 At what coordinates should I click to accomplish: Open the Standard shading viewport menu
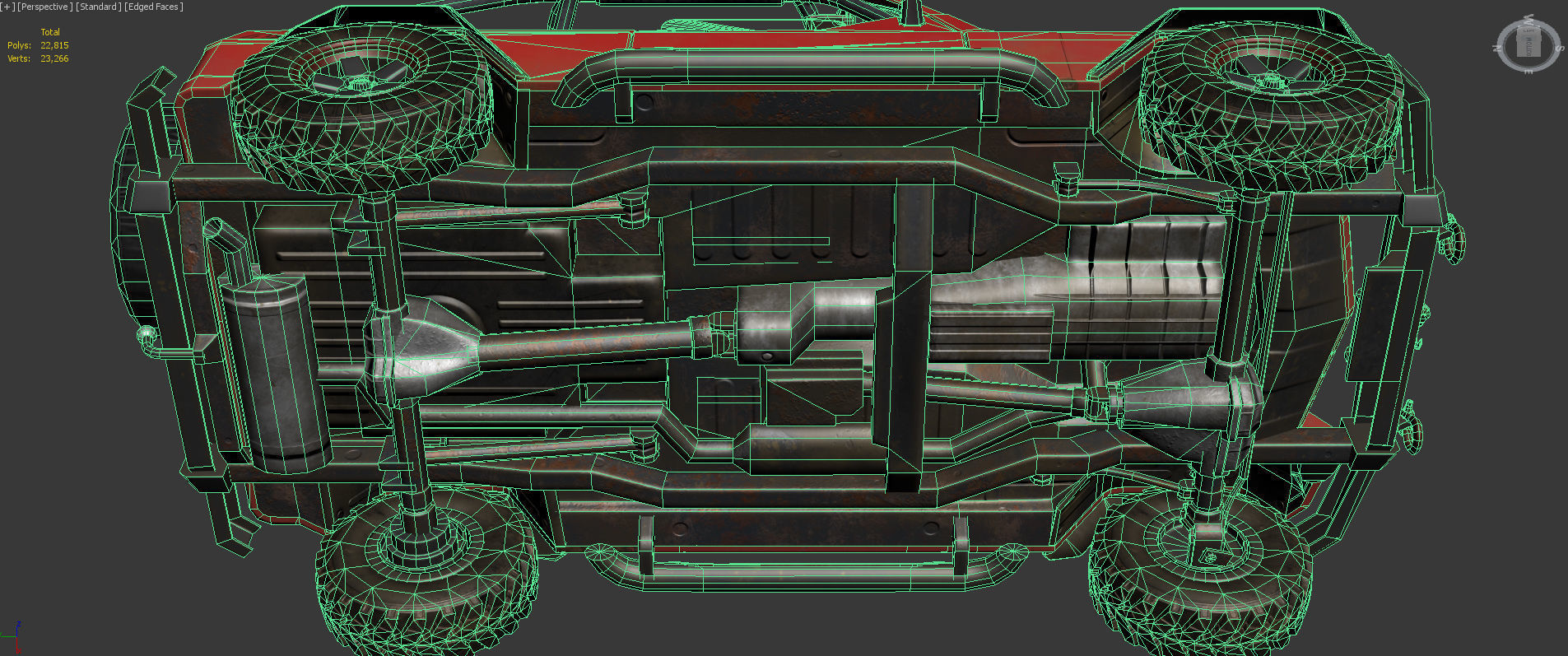point(99,7)
